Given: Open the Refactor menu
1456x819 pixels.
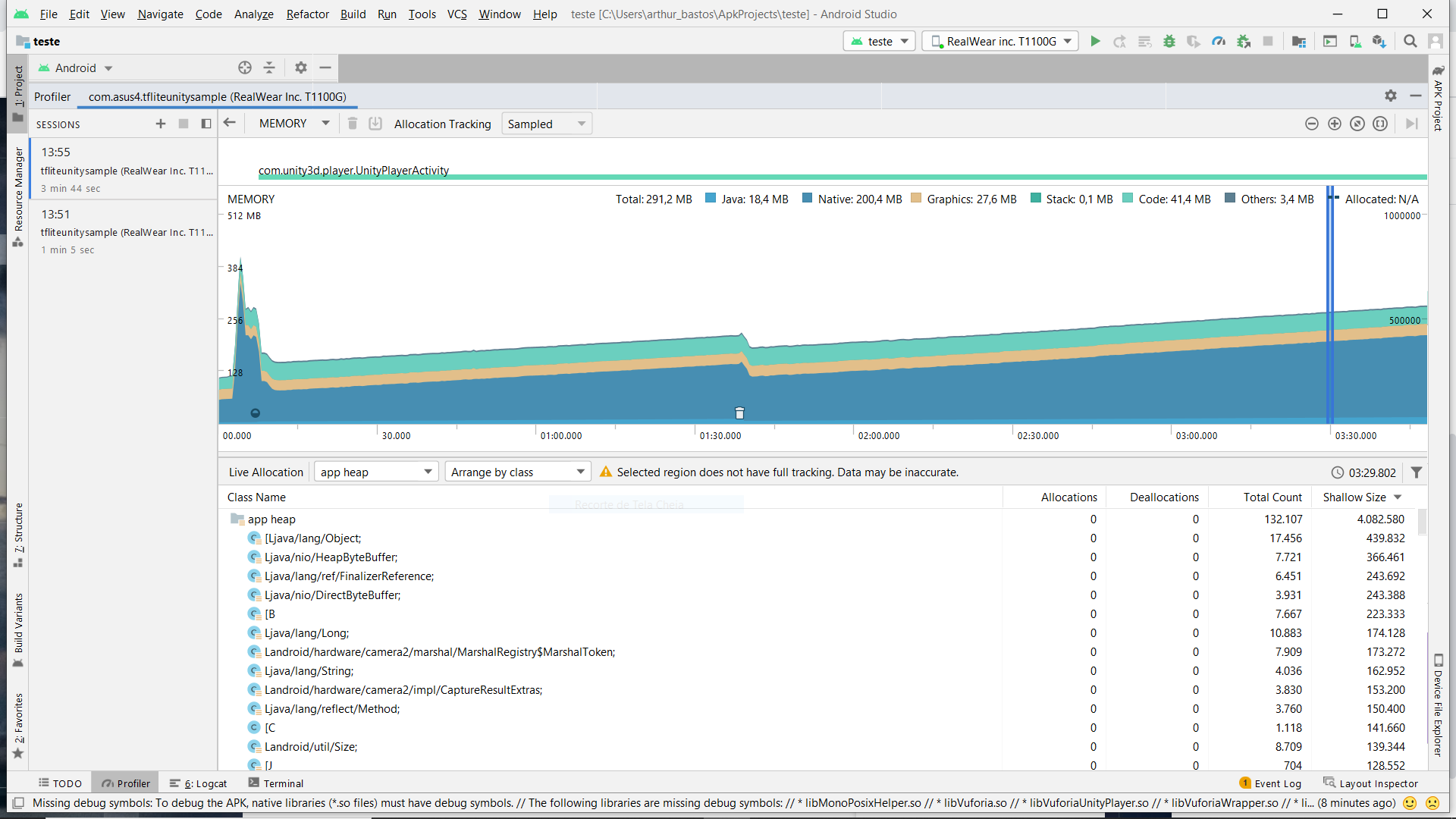Looking at the screenshot, I should pos(307,14).
